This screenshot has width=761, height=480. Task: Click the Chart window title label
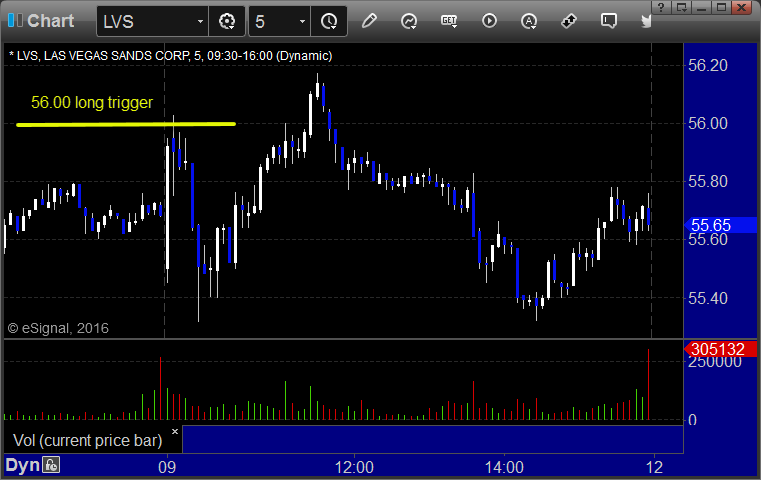[50, 21]
